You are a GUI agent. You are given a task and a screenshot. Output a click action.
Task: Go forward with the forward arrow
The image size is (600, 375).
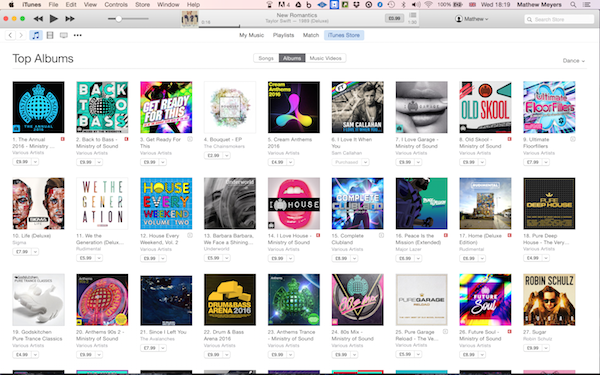21,35
